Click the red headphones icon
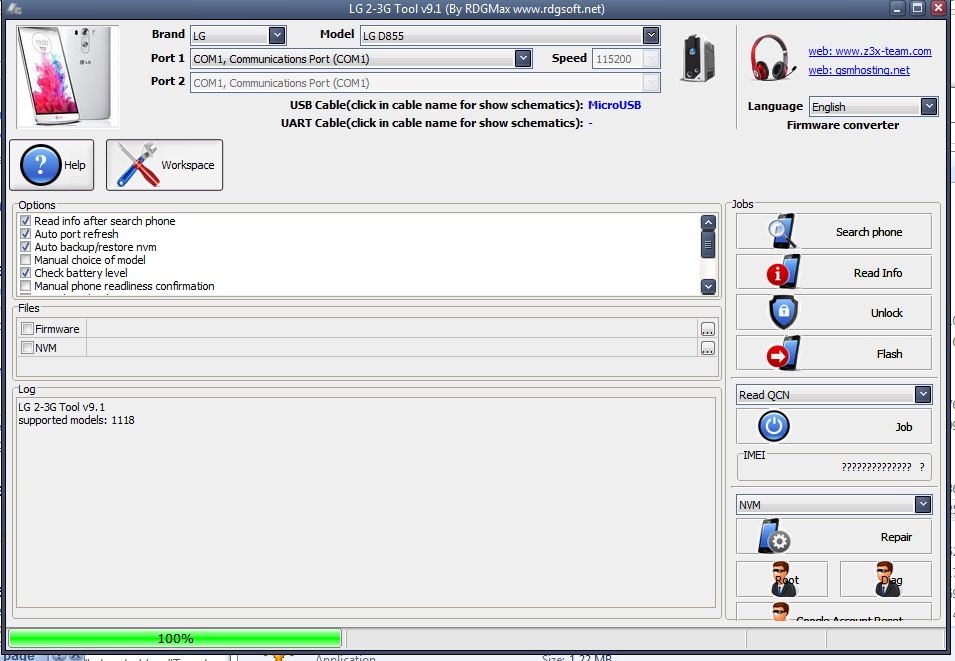The image size is (955, 661). pos(772,58)
